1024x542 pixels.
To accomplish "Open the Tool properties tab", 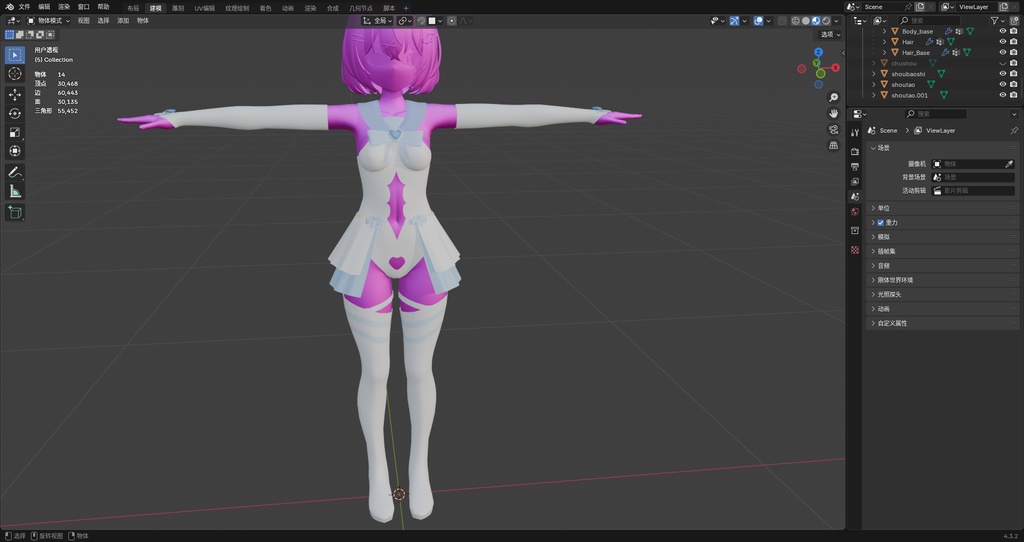I will click(x=855, y=133).
